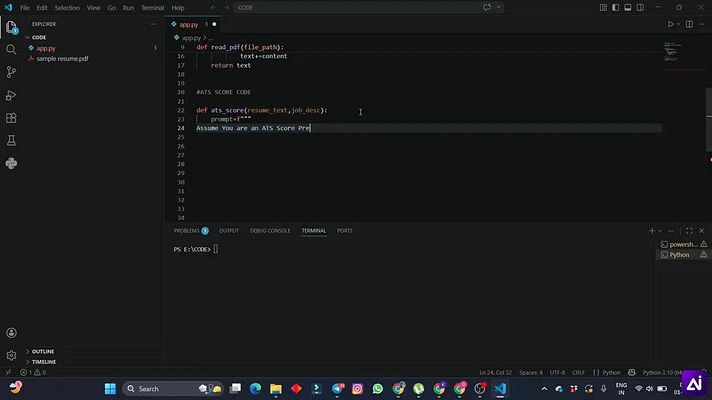Open the Manage settings gear

coord(11,356)
